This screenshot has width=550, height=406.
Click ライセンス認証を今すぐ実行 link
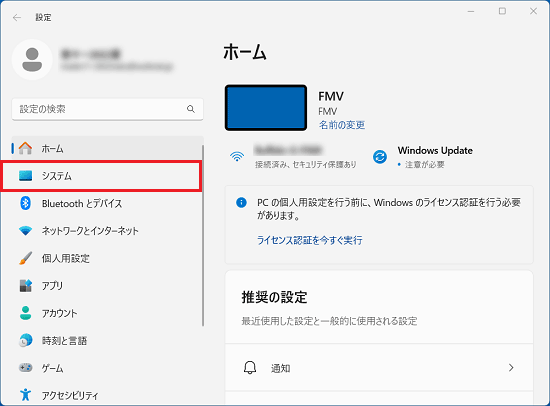click(310, 240)
